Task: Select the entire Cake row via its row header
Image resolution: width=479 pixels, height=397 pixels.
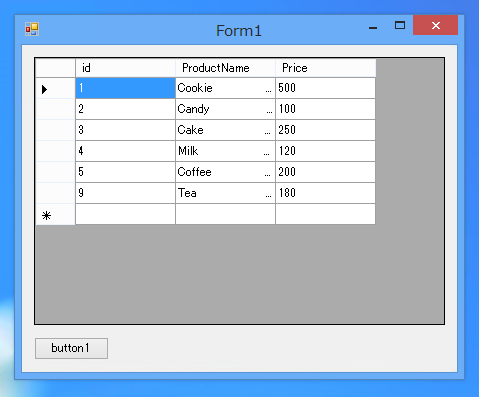Action: coord(55,130)
